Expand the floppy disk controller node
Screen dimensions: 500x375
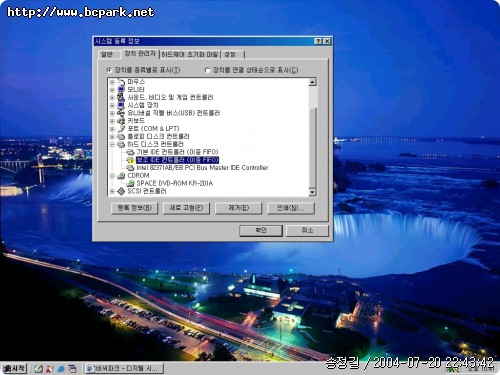112,137
